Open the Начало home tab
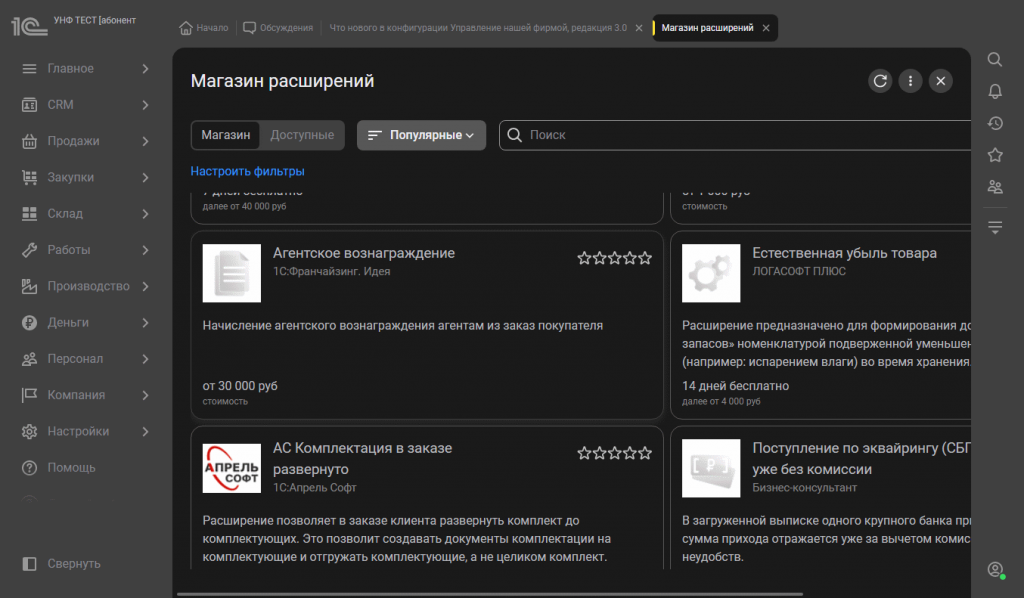Viewport: 1024px width, 598px height. coord(204,28)
